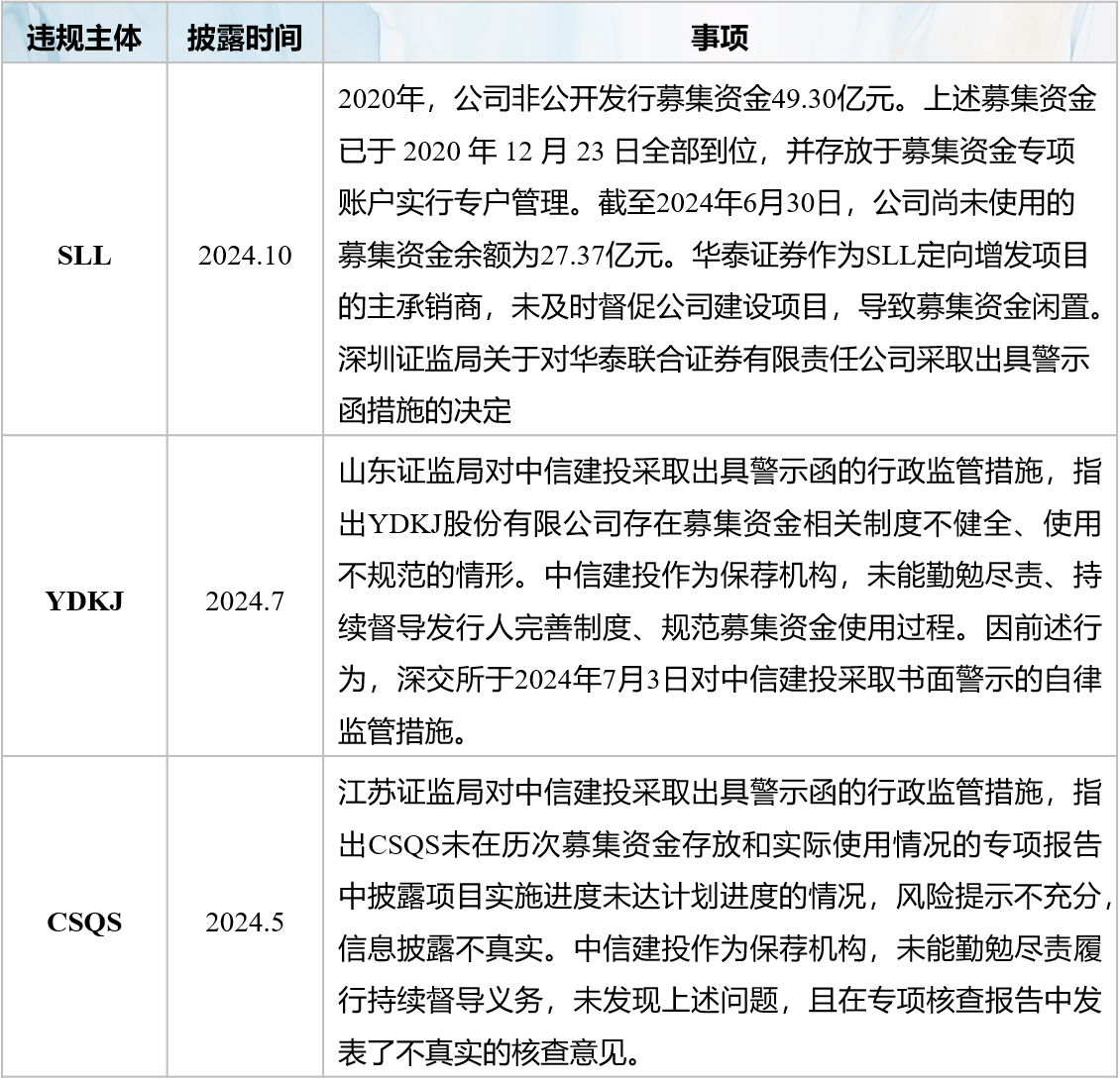
Task: Click the line starting 出YDKJ股份有限公司
Action: tap(720, 524)
